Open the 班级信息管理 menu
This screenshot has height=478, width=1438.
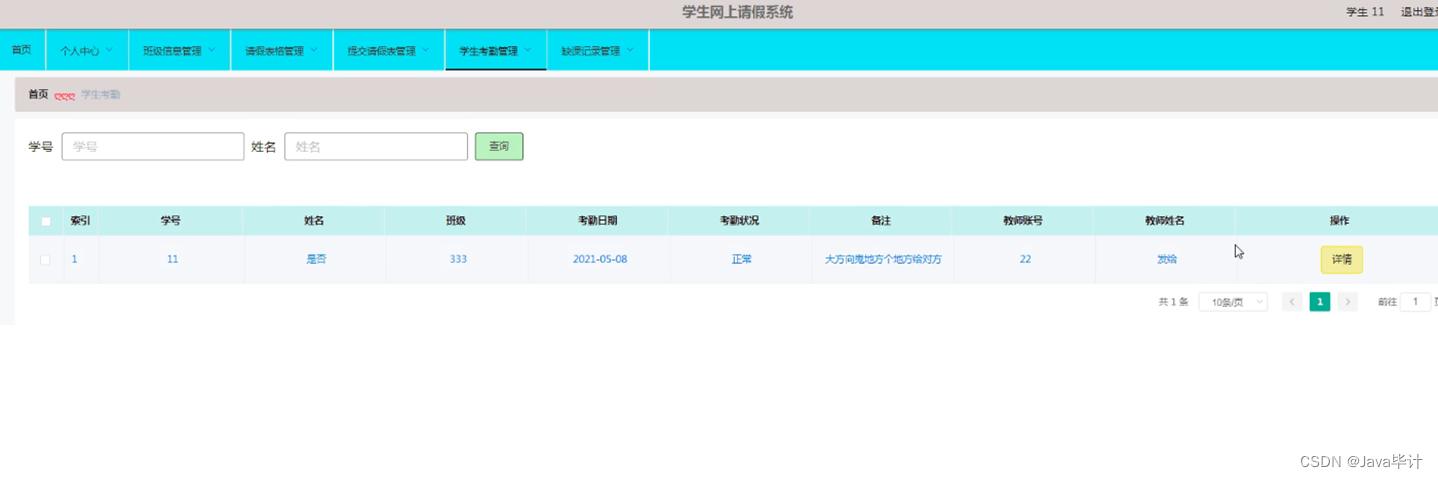tap(179, 50)
